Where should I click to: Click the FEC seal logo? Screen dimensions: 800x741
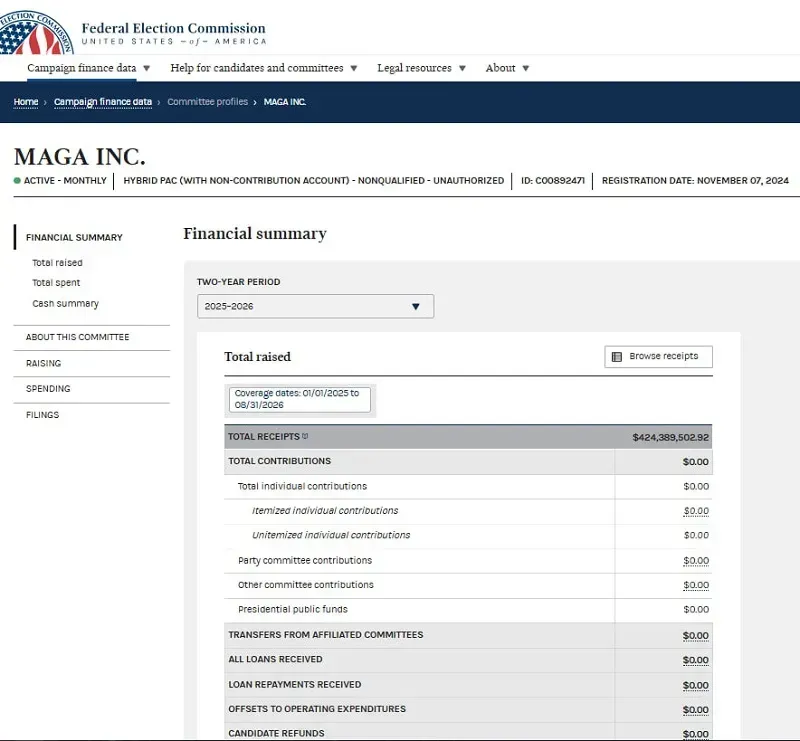(36, 33)
